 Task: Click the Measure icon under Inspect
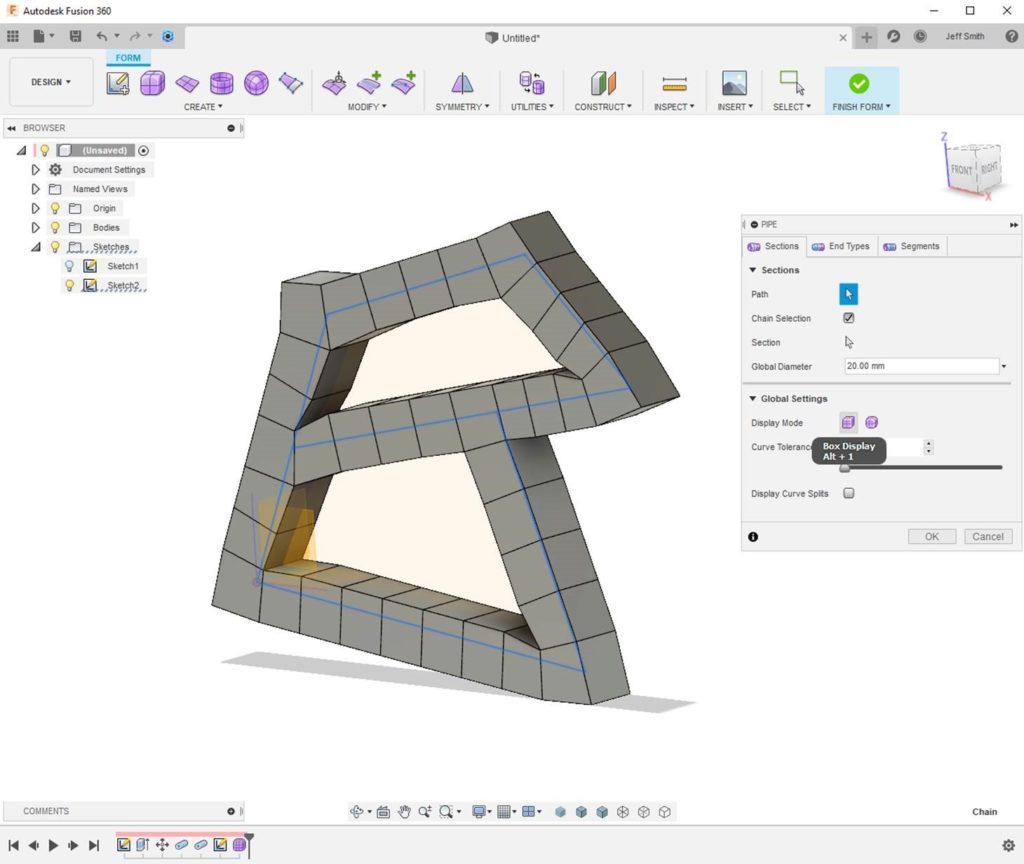point(675,83)
